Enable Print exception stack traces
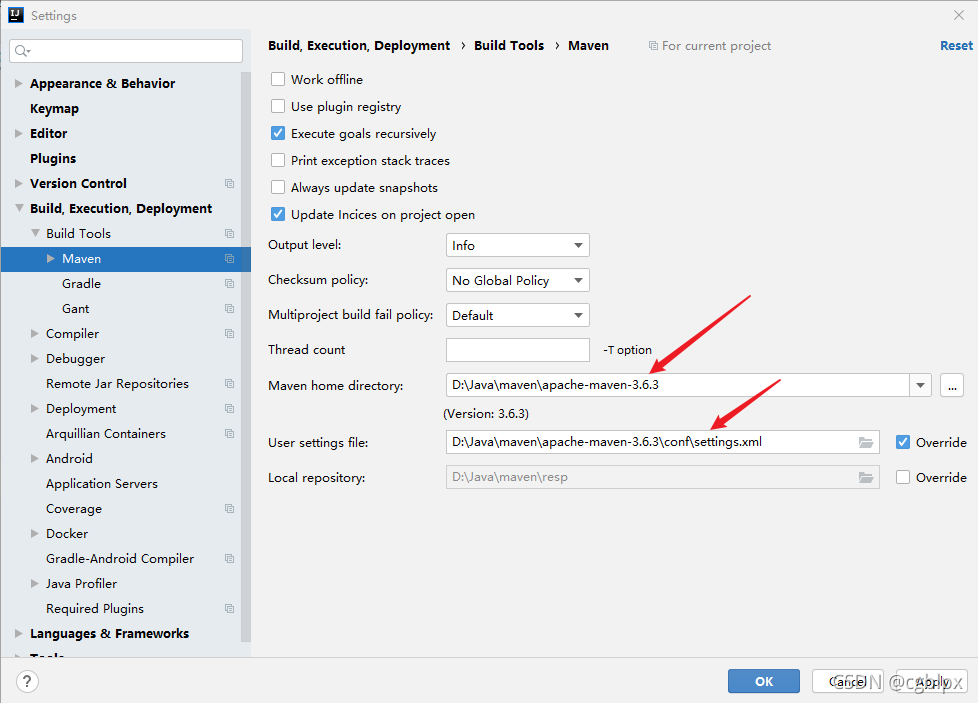 coord(278,160)
